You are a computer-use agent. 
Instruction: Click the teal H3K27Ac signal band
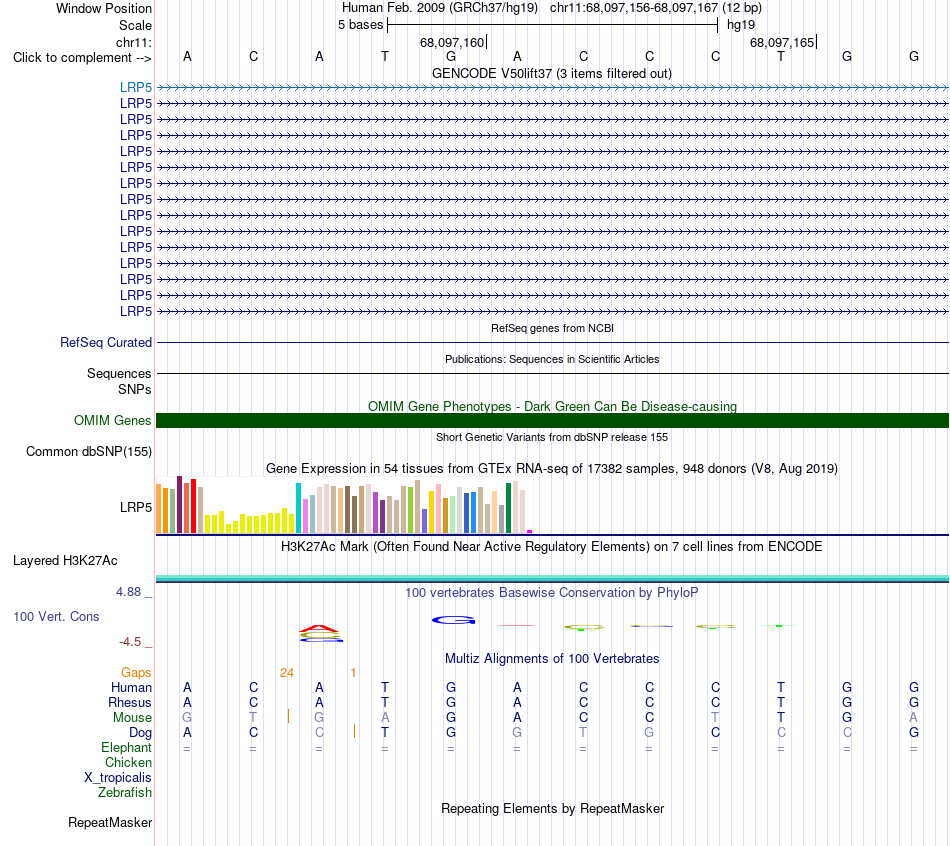[552, 579]
